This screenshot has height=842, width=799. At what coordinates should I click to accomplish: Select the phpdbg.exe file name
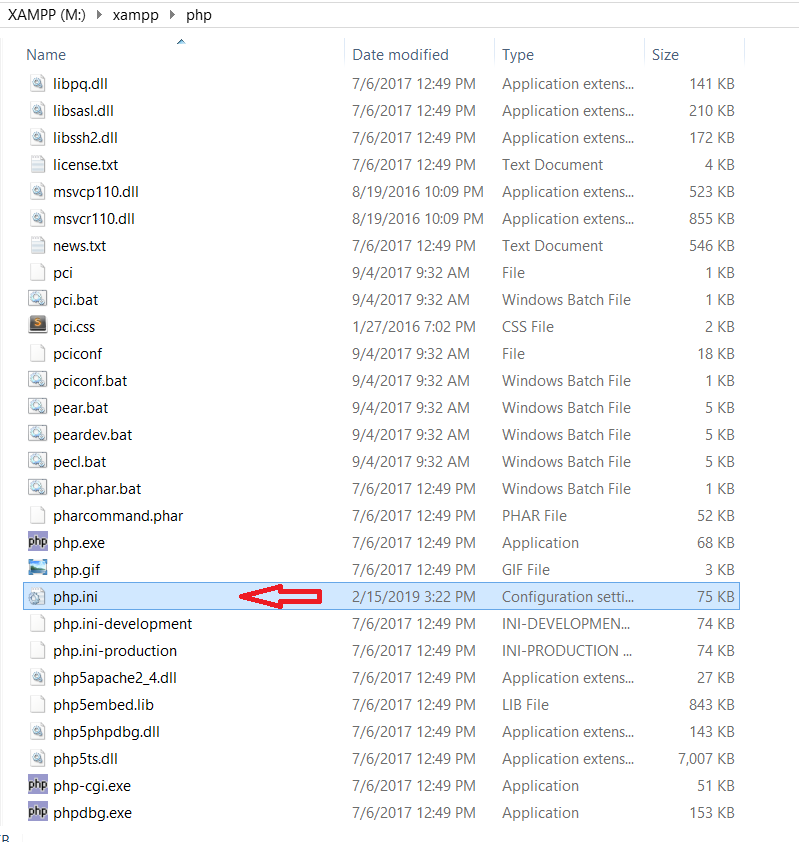click(x=92, y=813)
